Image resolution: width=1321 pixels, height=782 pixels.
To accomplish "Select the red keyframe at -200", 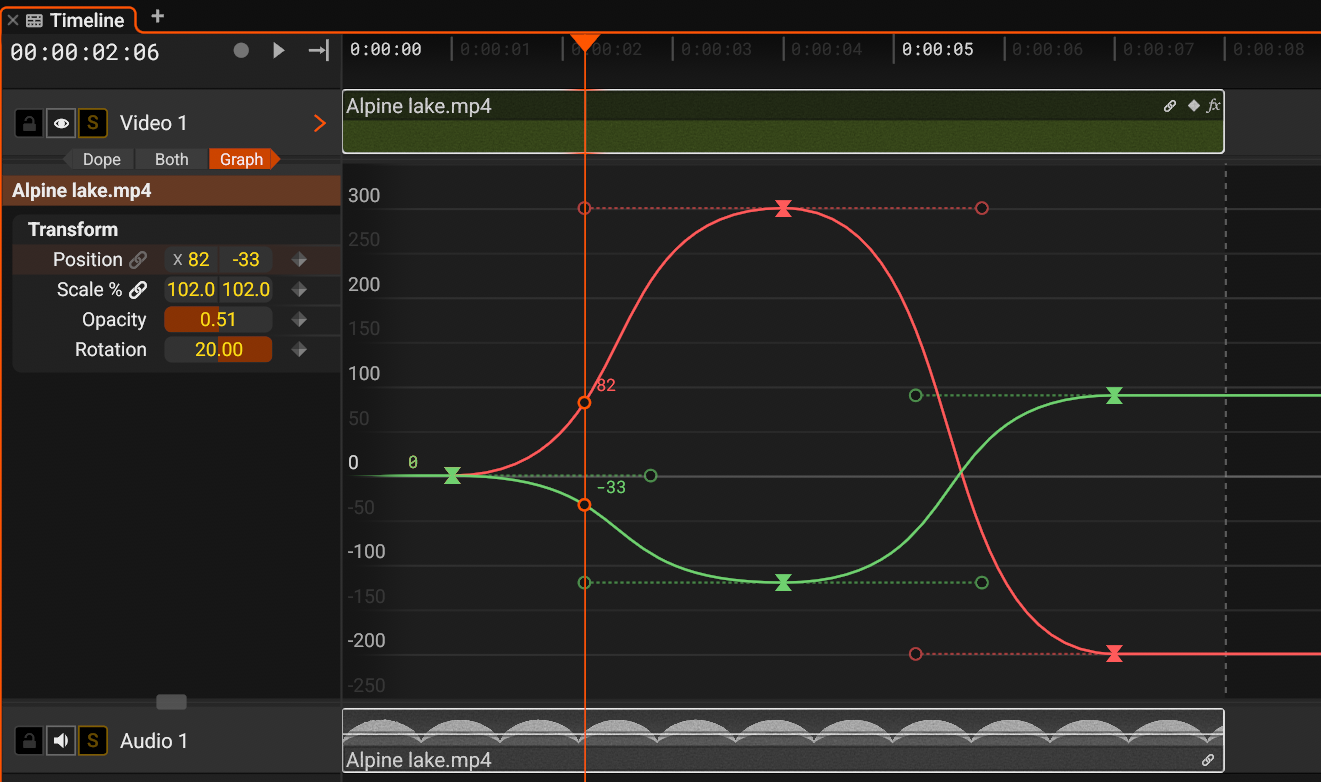I will click(1114, 654).
